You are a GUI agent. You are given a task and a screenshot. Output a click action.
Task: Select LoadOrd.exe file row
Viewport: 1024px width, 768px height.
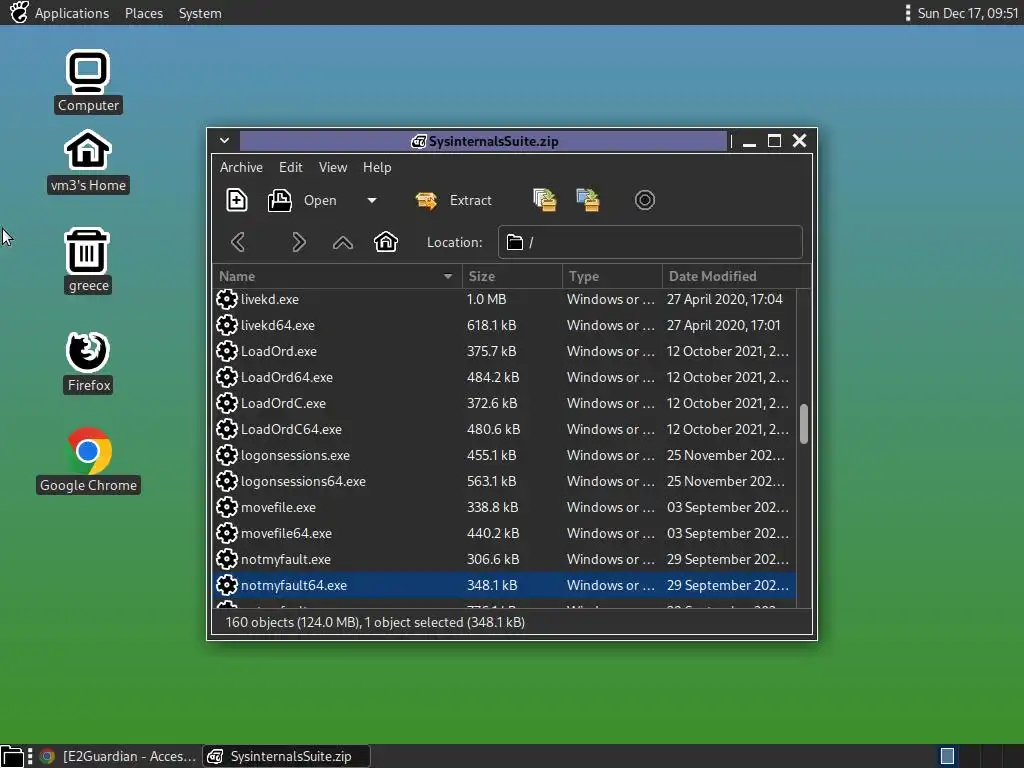tap(504, 351)
